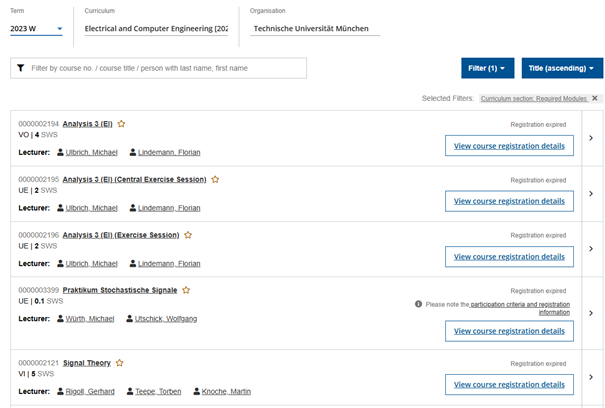Open lecturer Utschick, Wolfgang profile
This screenshot has width=605, height=408.
165,318
